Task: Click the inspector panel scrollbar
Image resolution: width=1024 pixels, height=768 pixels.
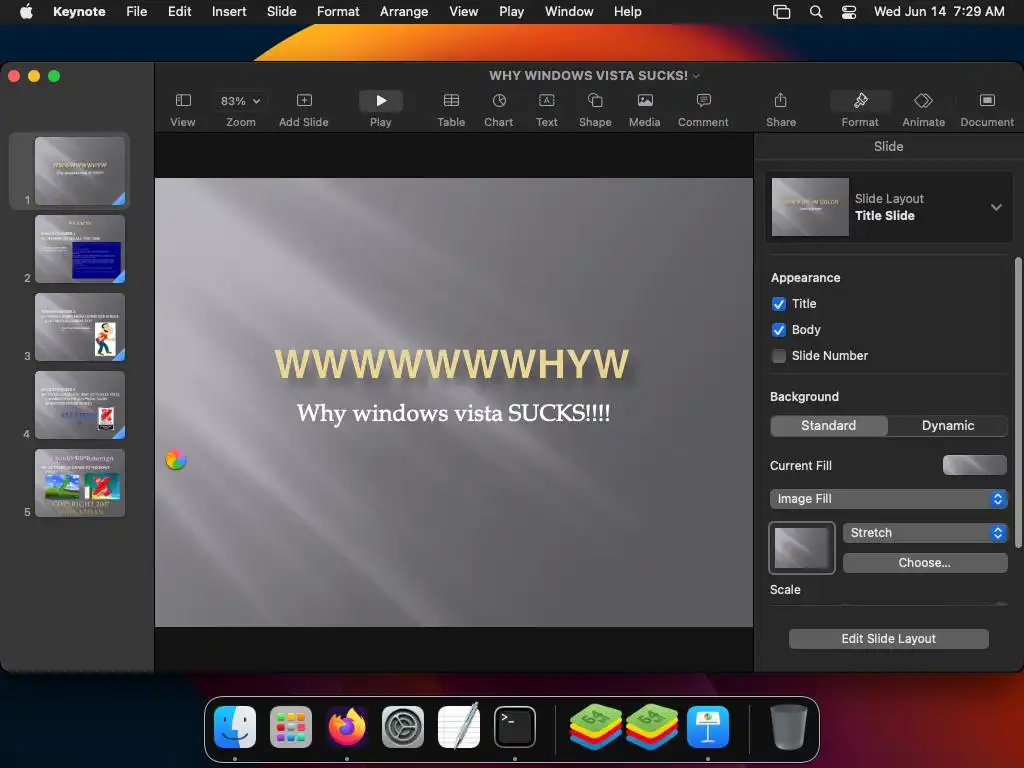Action: tap(1017, 402)
